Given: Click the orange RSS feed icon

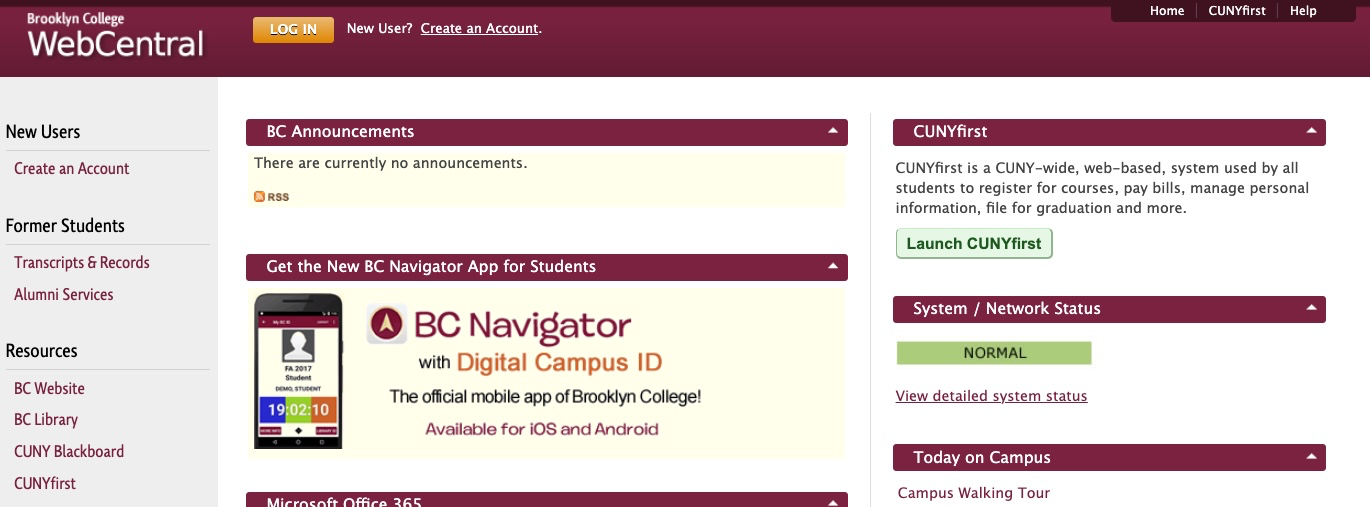Looking at the screenshot, I should click(x=260, y=197).
